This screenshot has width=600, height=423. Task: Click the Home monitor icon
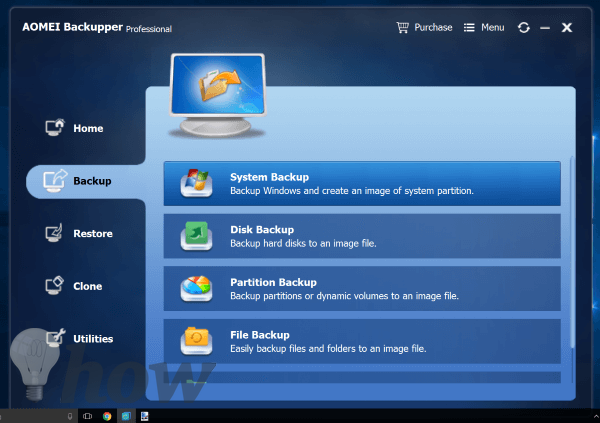coord(55,127)
